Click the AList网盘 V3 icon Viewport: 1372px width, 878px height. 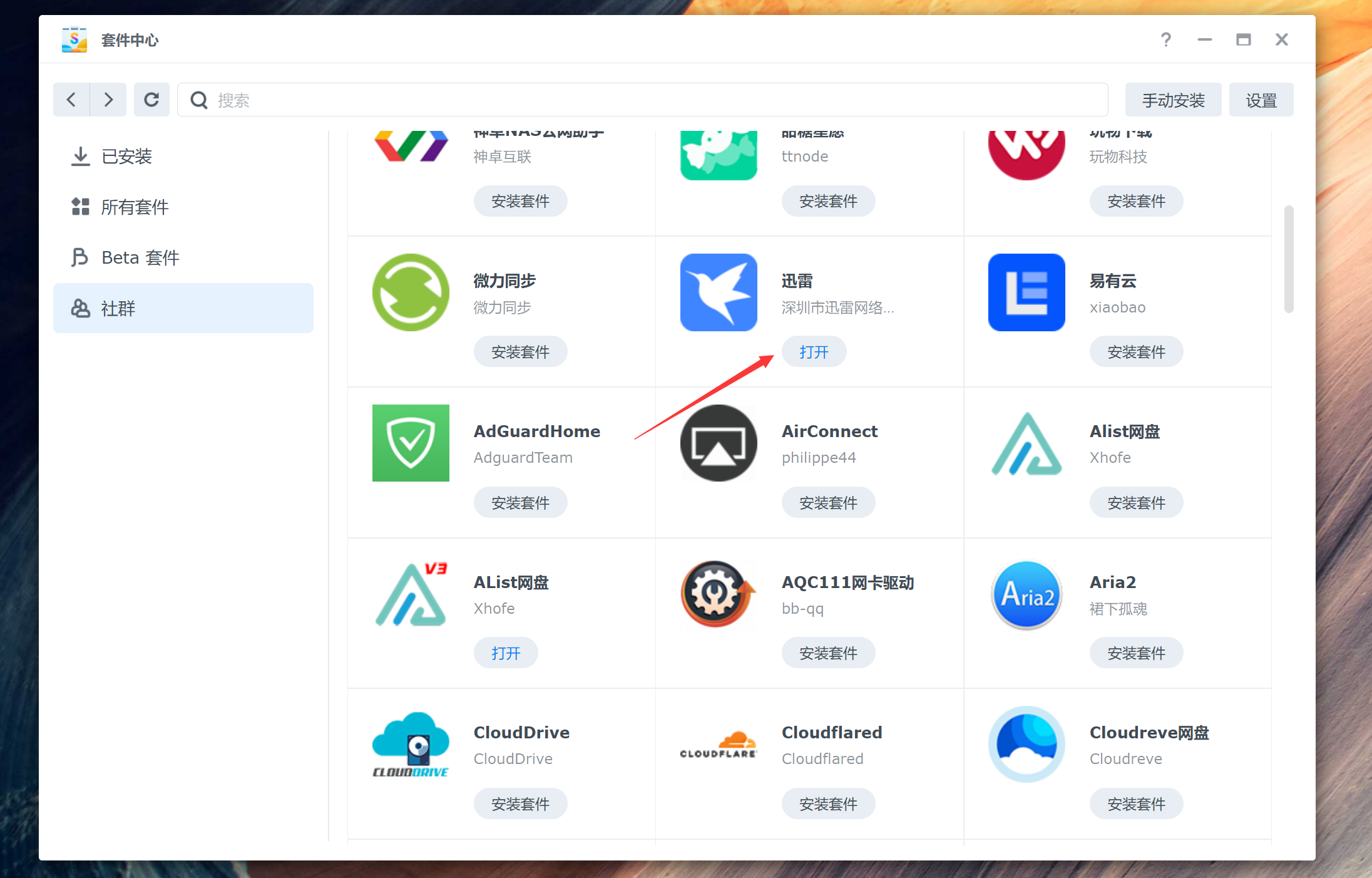click(x=411, y=594)
